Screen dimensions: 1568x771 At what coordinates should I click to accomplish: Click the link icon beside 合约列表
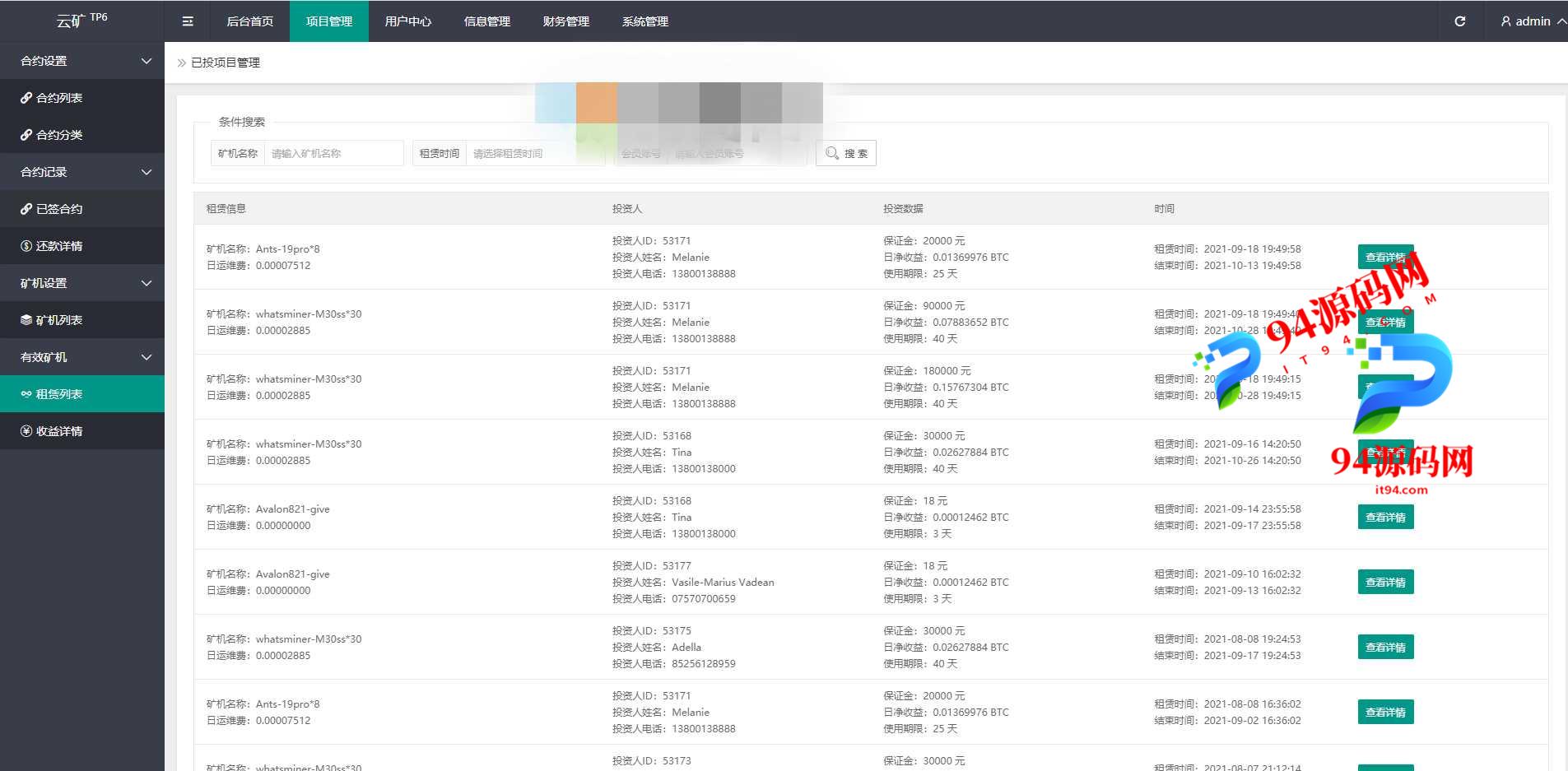[x=26, y=98]
